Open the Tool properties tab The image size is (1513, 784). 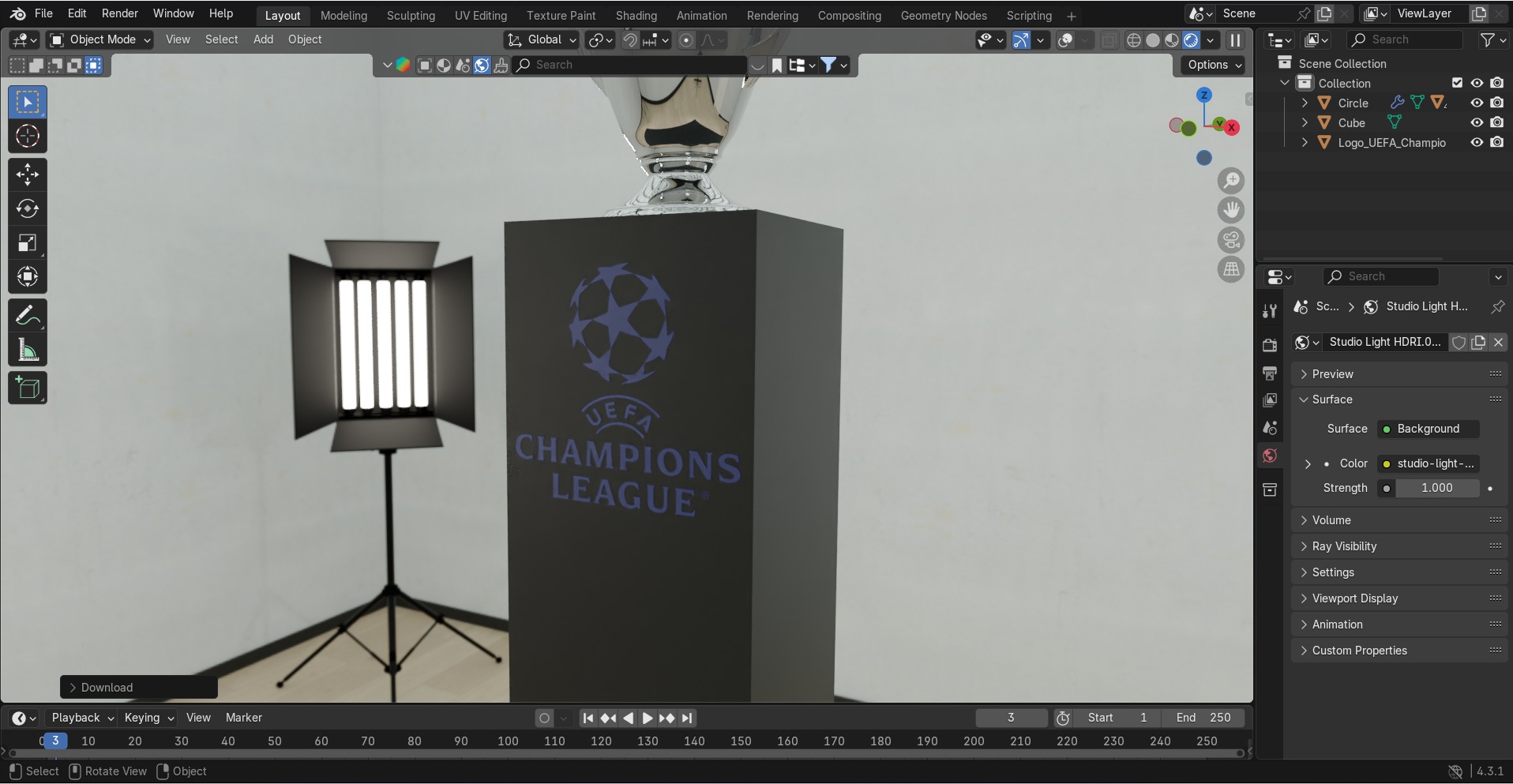(x=1270, y=311)
